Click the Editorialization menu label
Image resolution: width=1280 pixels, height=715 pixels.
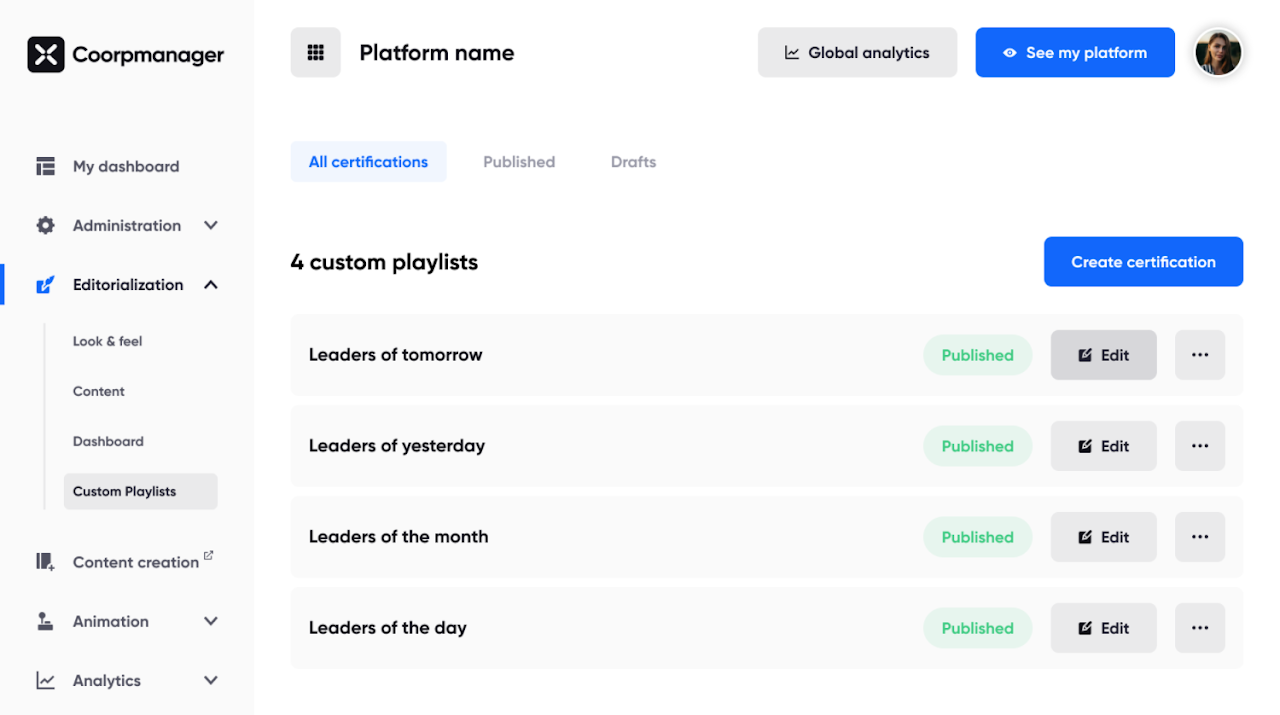pos(128,285)
